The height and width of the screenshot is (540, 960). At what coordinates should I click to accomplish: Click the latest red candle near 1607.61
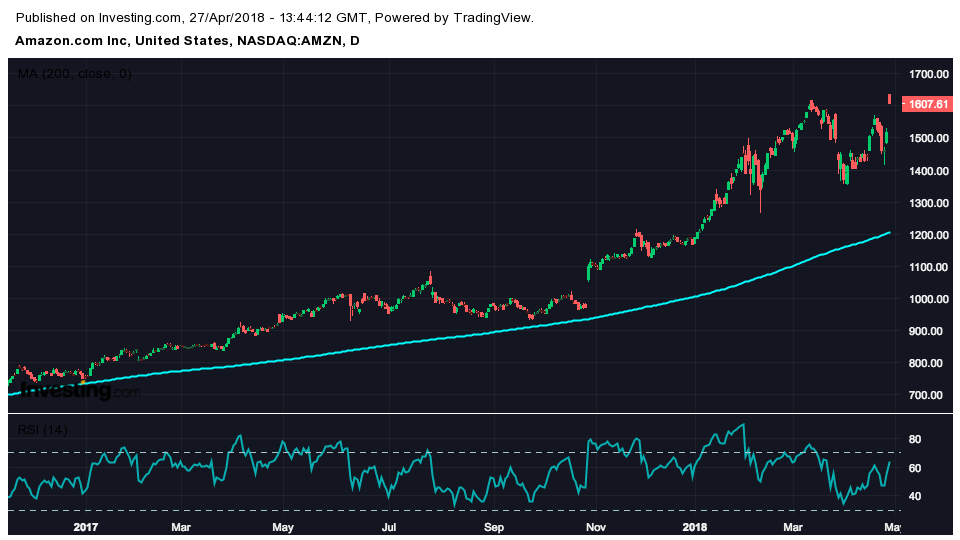[889, 98]
